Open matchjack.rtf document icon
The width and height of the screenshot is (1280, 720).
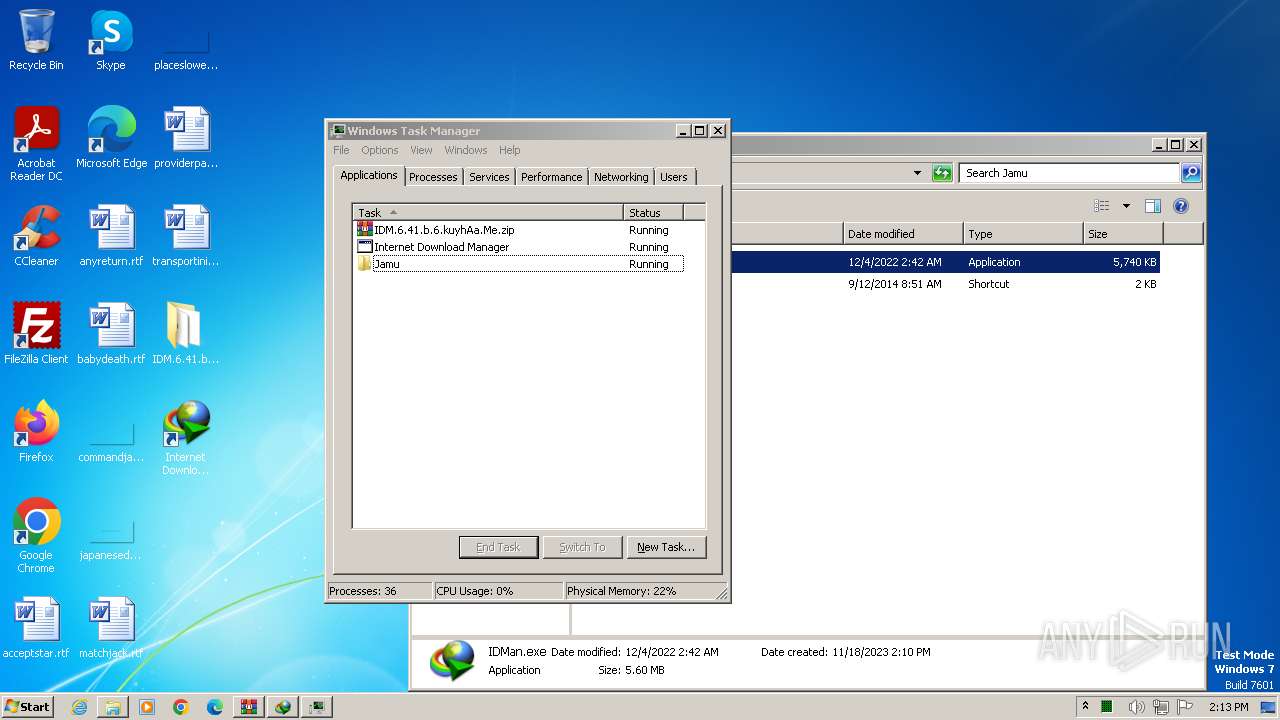[111, 628]
